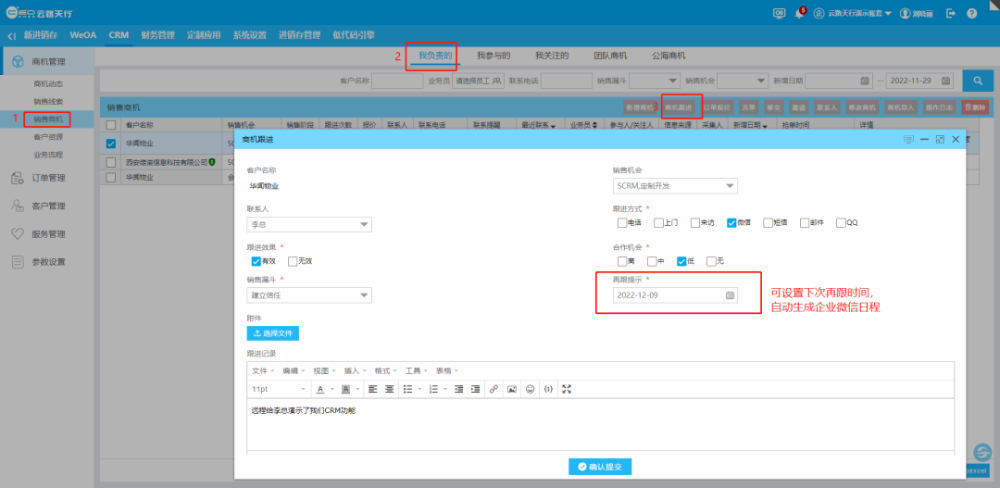Open 客户管理 in the left sidebar
Screen dimensions: 1000x488
48,206
